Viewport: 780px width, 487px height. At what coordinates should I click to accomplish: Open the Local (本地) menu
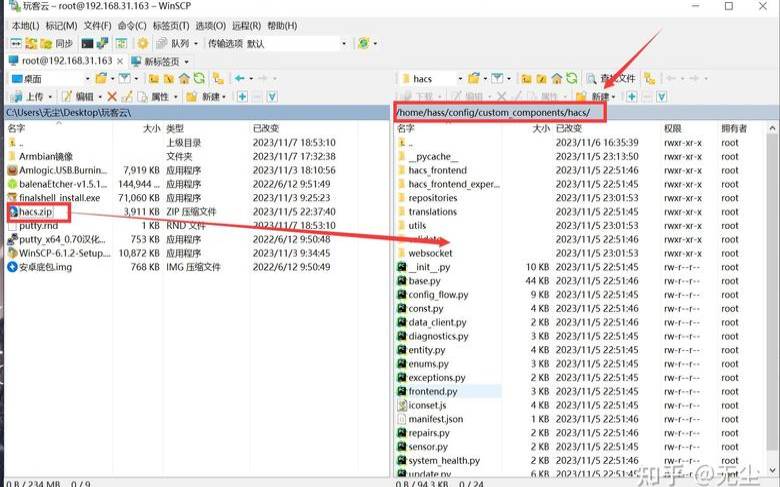click(x=25, y=26)
